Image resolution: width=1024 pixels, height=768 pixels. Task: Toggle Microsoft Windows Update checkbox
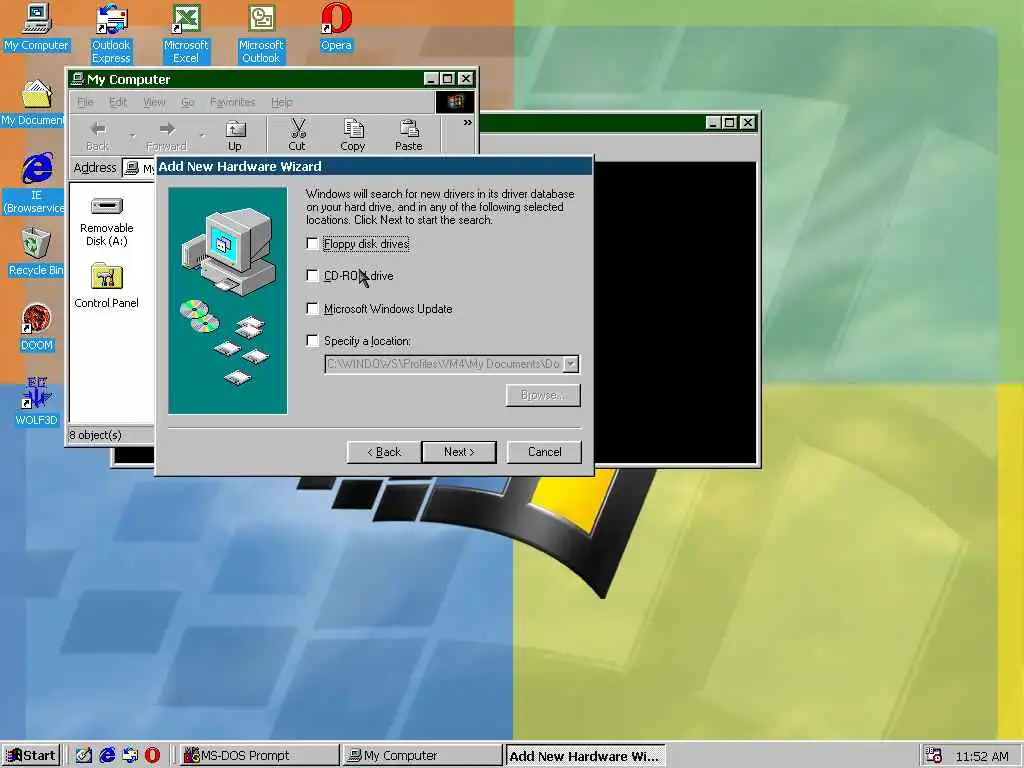(x=313, y=308)
